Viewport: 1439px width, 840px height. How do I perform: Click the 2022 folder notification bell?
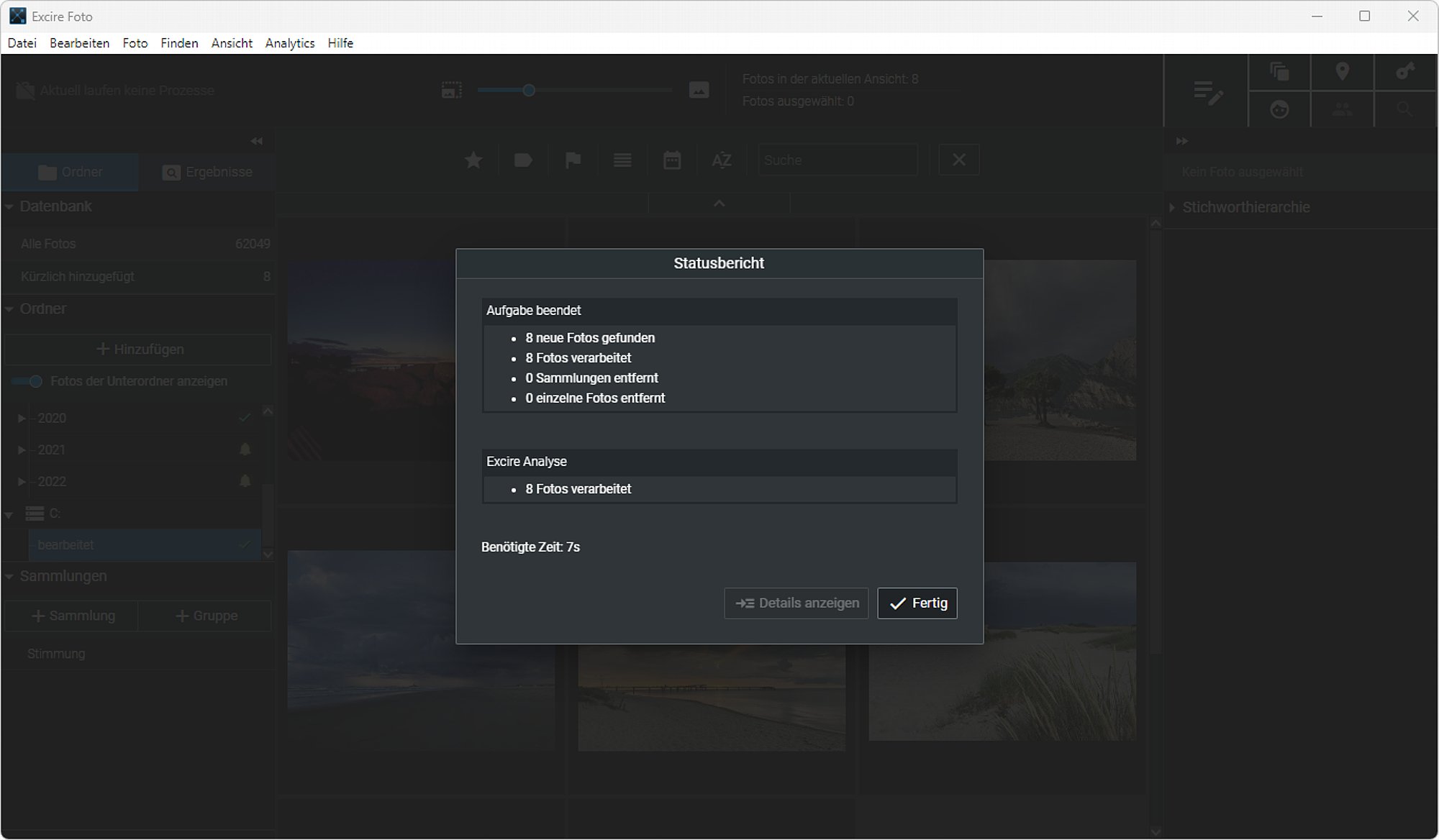(x=245, y=481)
